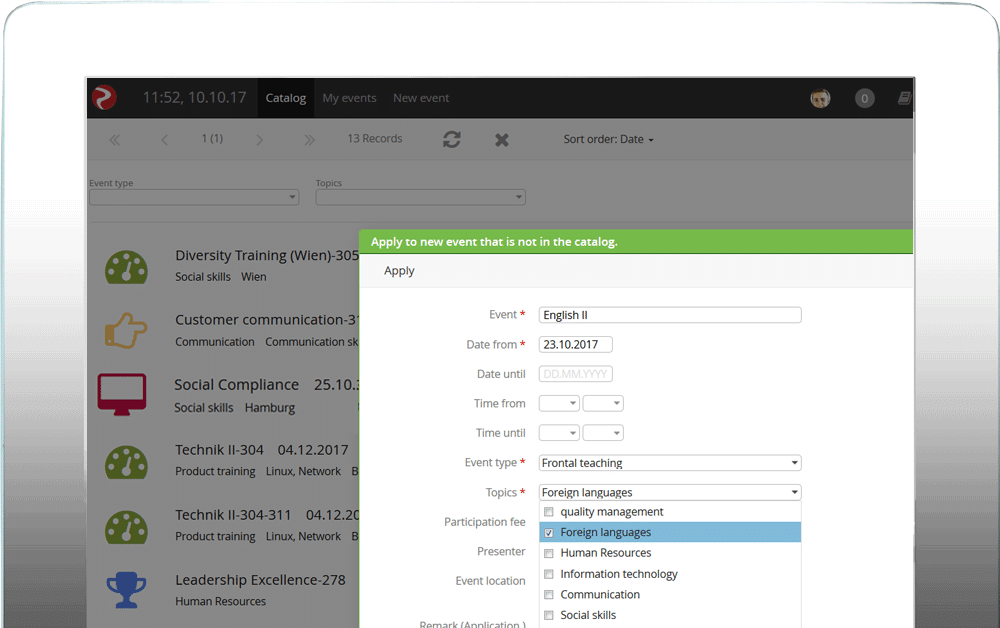1000x628 pixels.
Task: Open the Social Compliance event entry
Action: point(237,384)
